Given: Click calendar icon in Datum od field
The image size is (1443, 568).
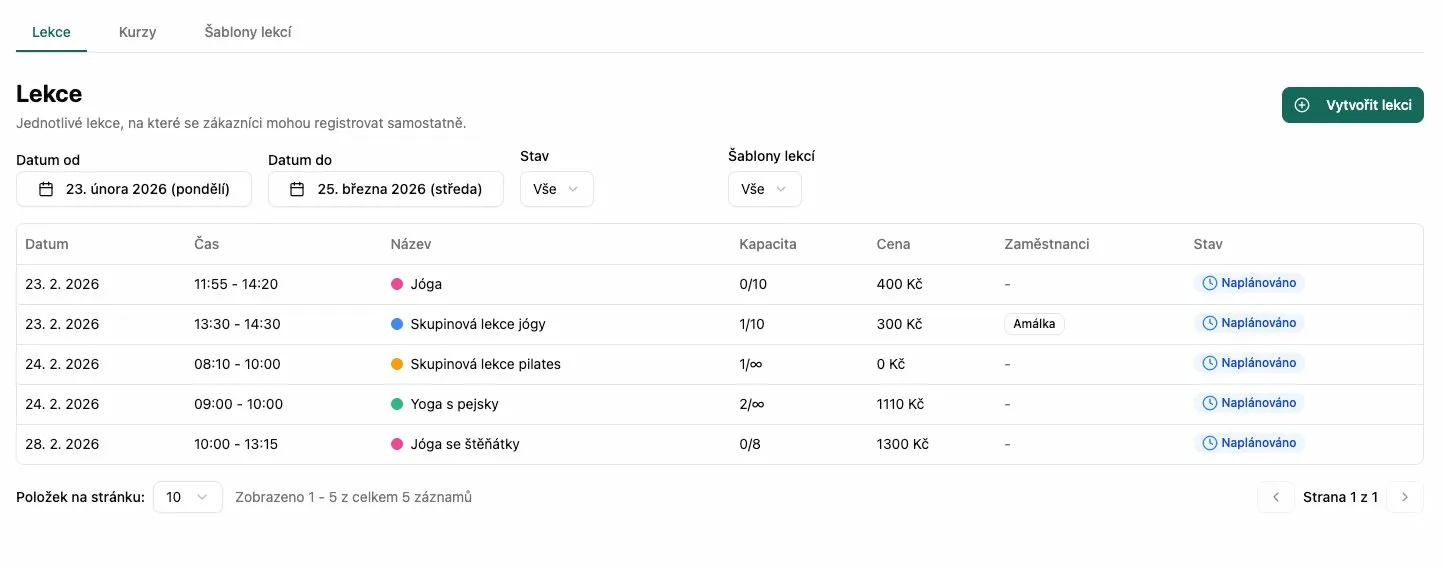Looking at the screenshot, I should click(46, 189).
